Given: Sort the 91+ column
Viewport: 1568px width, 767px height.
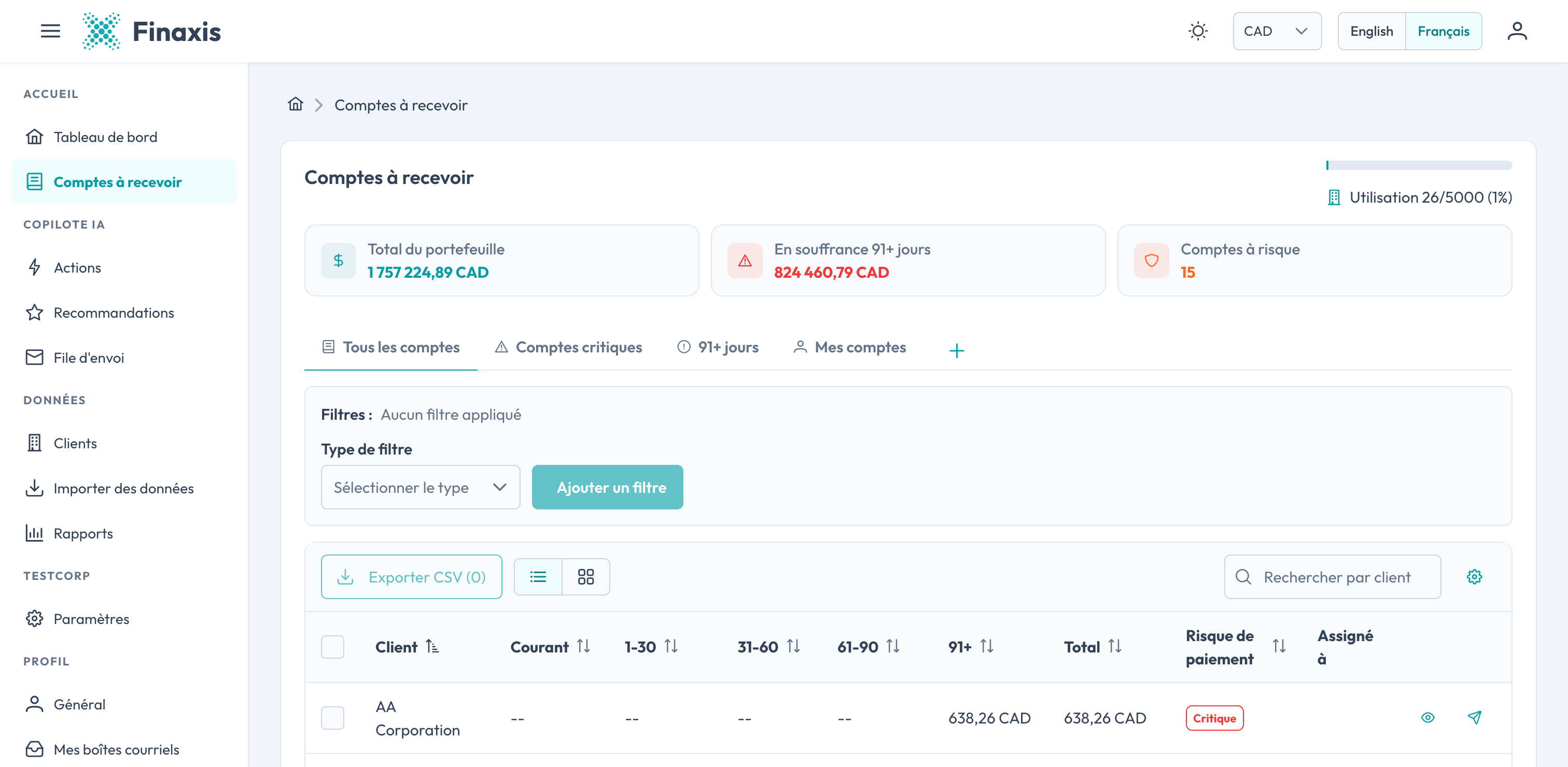Looking at the screenshot, I should click(986, 646).
